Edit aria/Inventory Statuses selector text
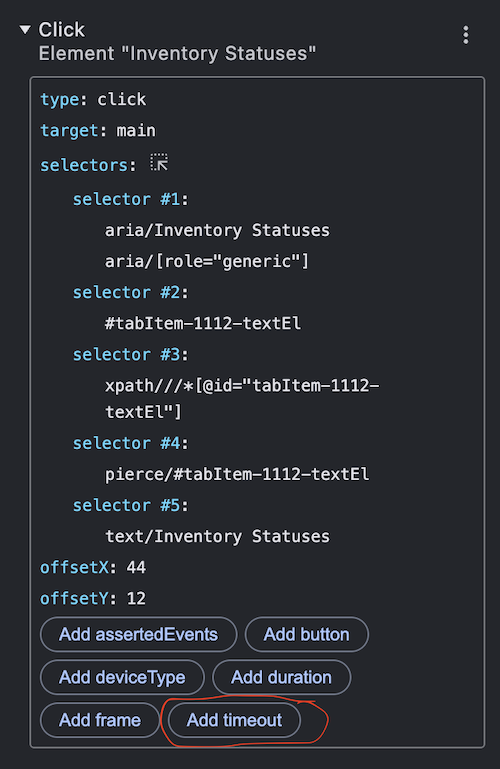500x769 pixels. coord(217,230)
